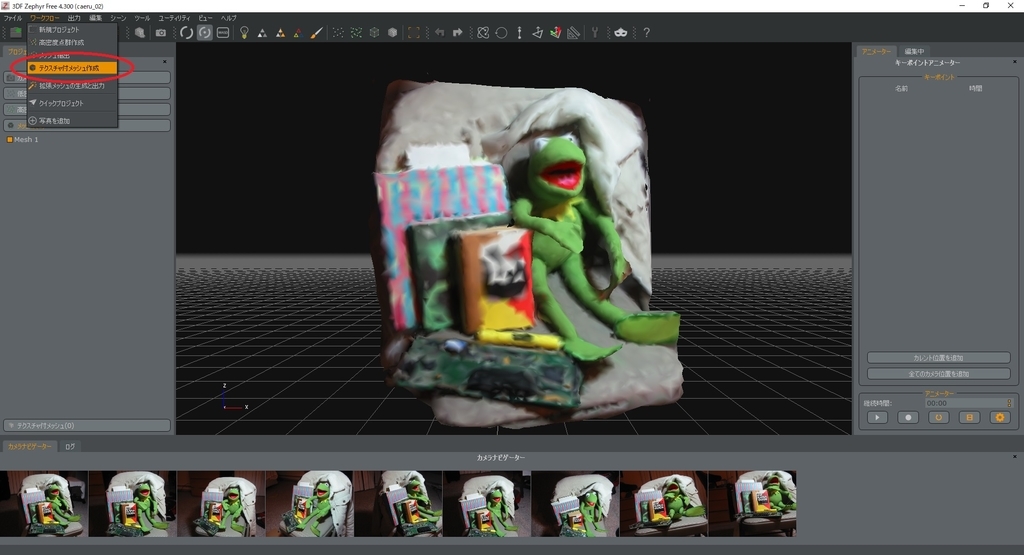Close the キーポイントアニメーター panel

tap(1014, 62)
